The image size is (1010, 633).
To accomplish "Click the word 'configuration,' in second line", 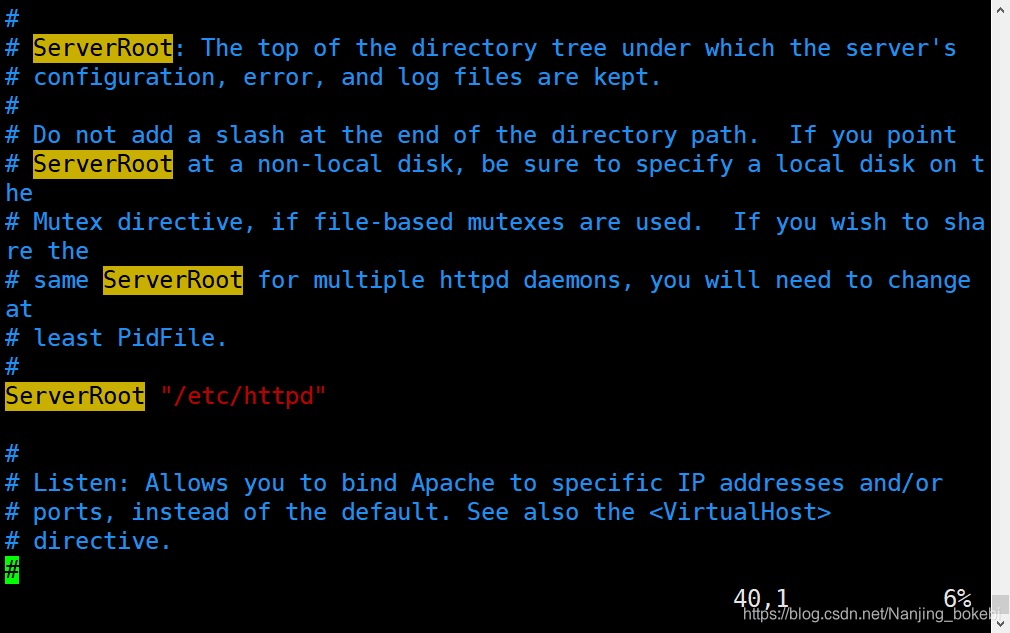I will tap(130, 77).
